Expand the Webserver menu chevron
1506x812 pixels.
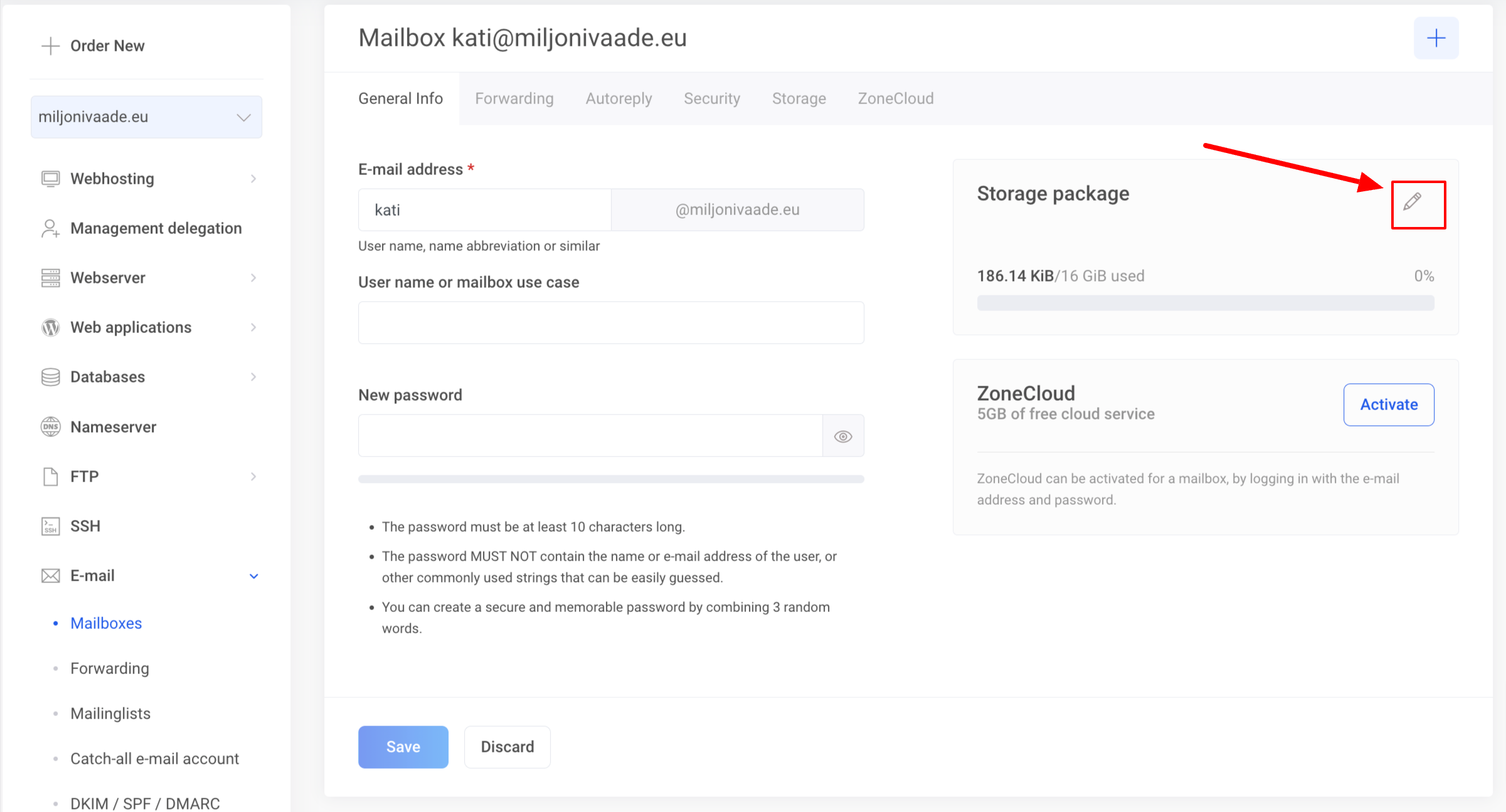pyautogui.click(x=253, y=278)
